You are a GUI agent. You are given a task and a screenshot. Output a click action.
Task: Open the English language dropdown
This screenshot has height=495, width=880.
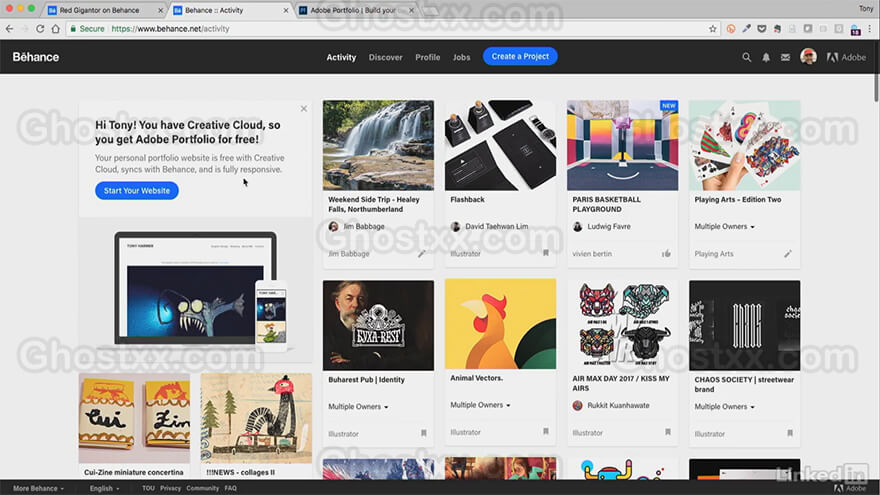click(104, 488)
